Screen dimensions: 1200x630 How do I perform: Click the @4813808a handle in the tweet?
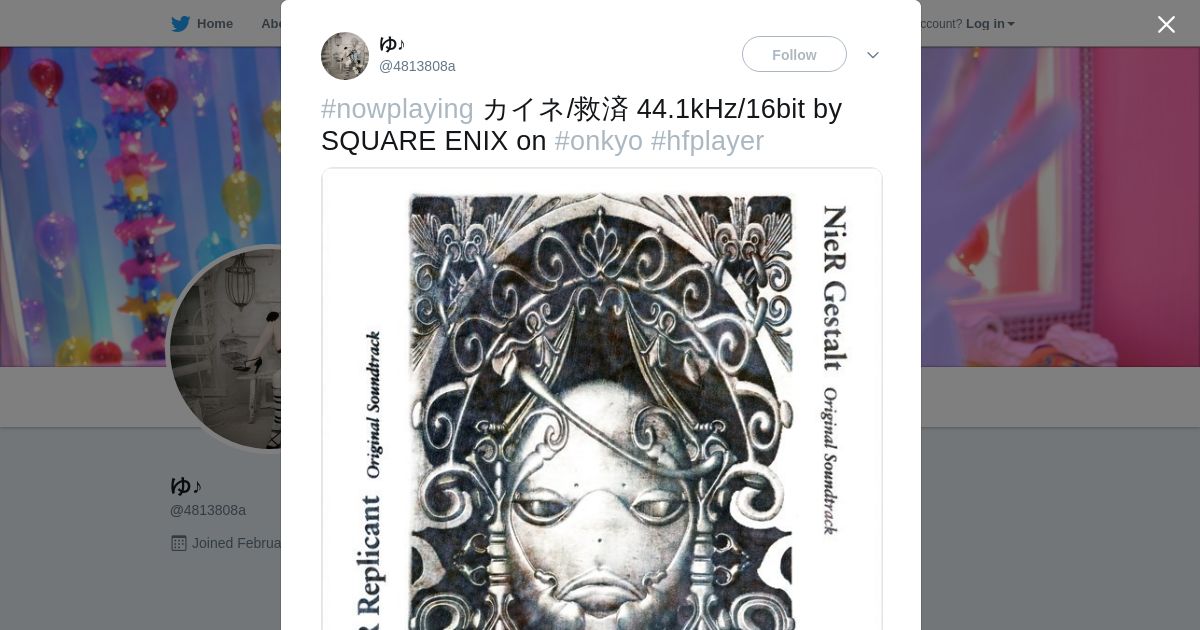coord(417,66)
